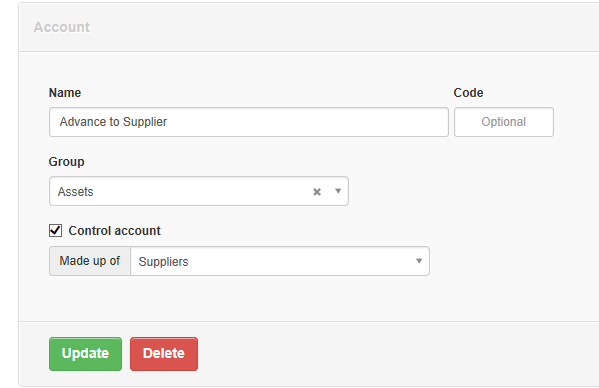
Task: Click the Optional placeholder text
Action: tap(503, 122)
